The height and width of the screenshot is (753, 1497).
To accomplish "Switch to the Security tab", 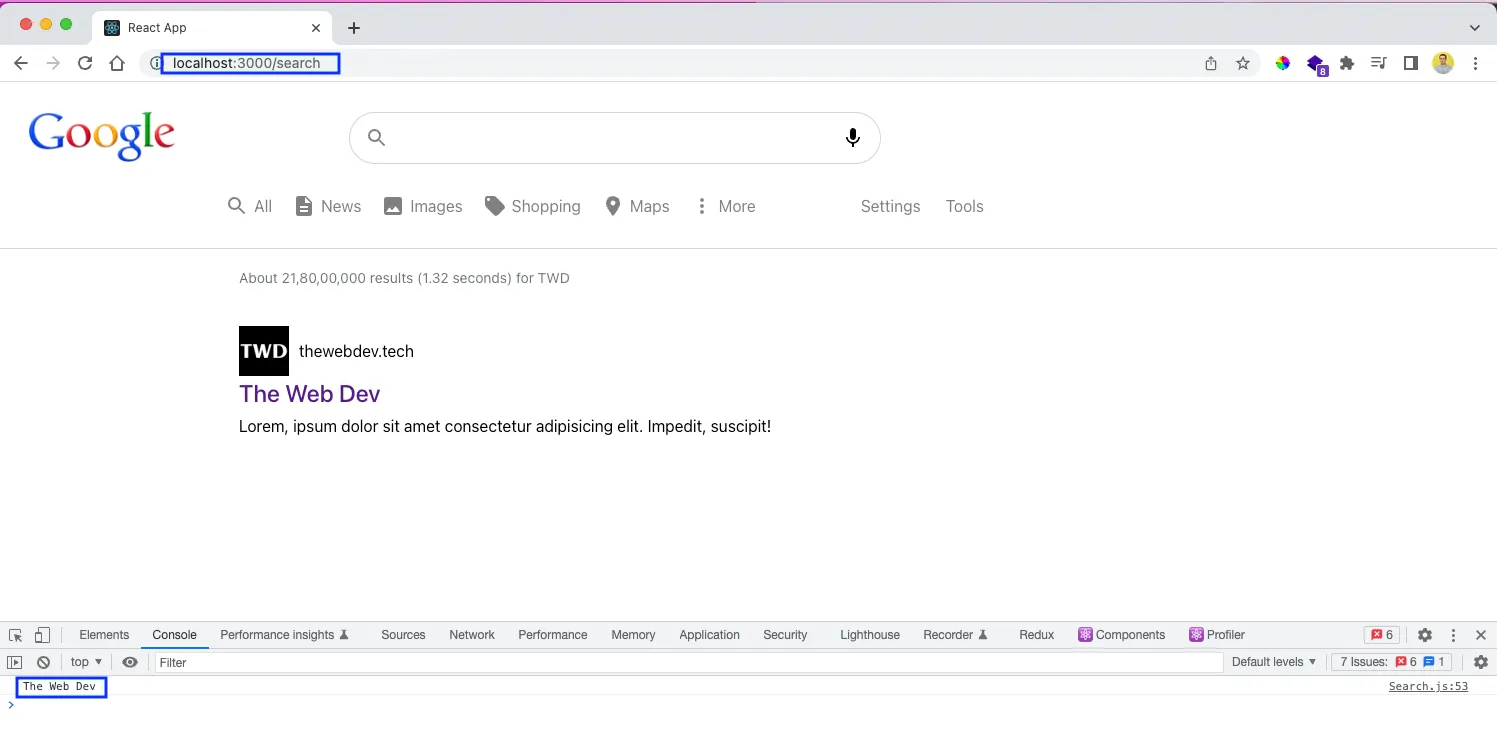I will (785, 635).
